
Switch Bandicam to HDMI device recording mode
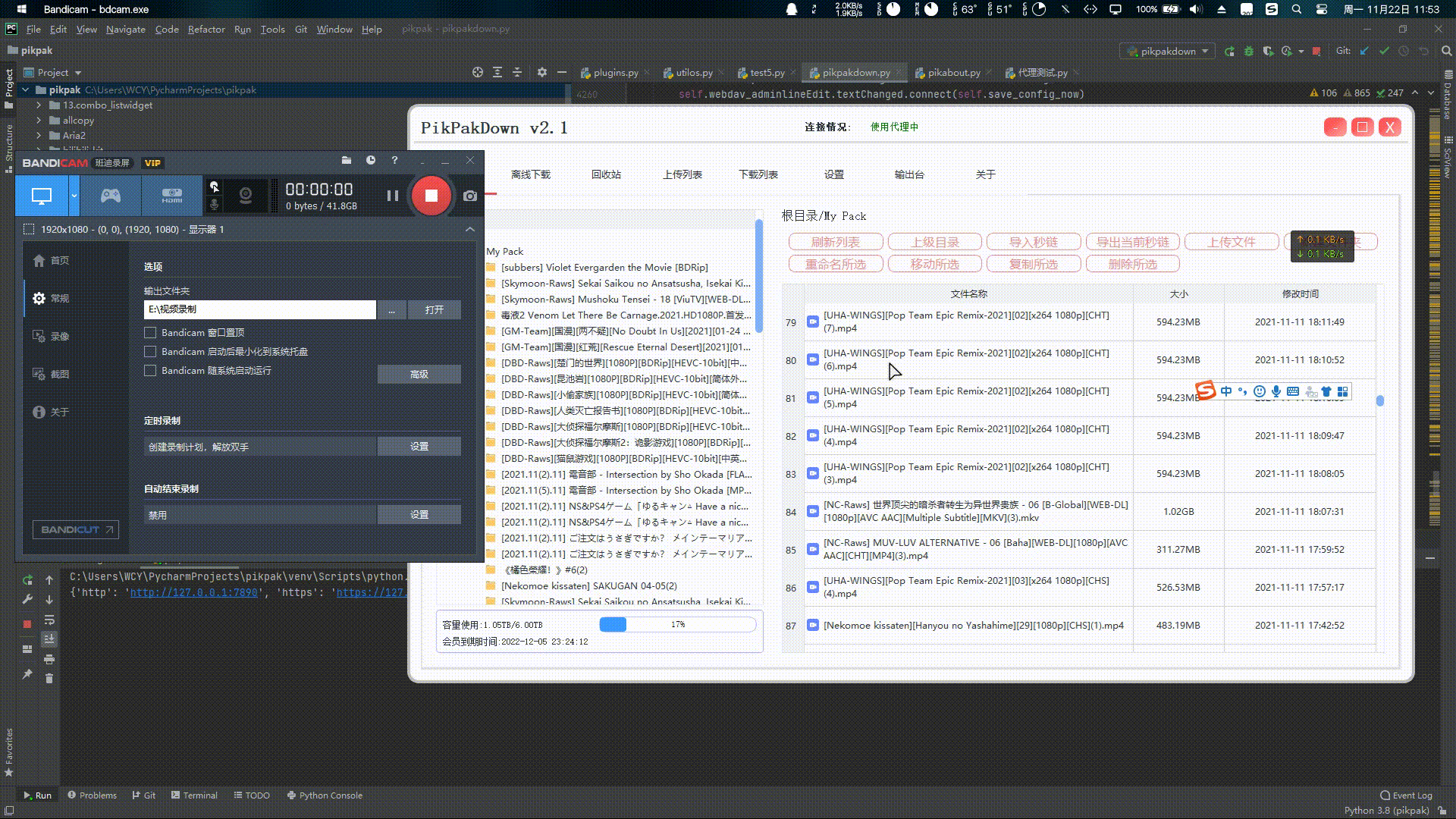(172, 196)
